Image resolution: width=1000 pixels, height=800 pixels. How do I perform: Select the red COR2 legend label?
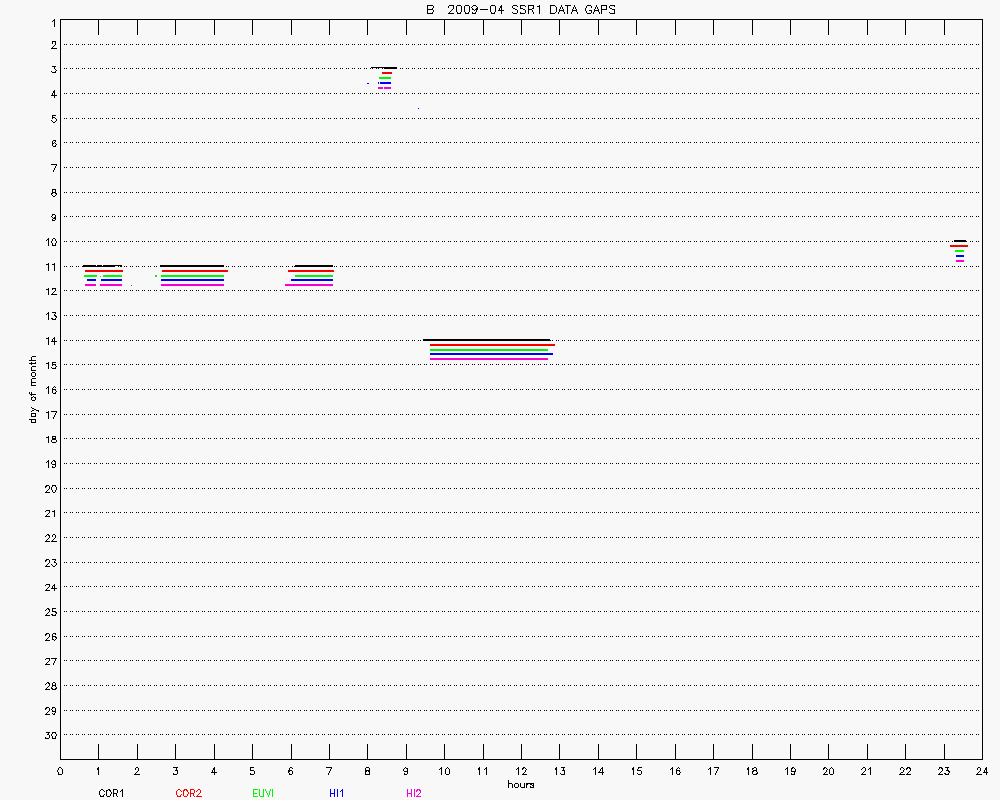(188, 793)
